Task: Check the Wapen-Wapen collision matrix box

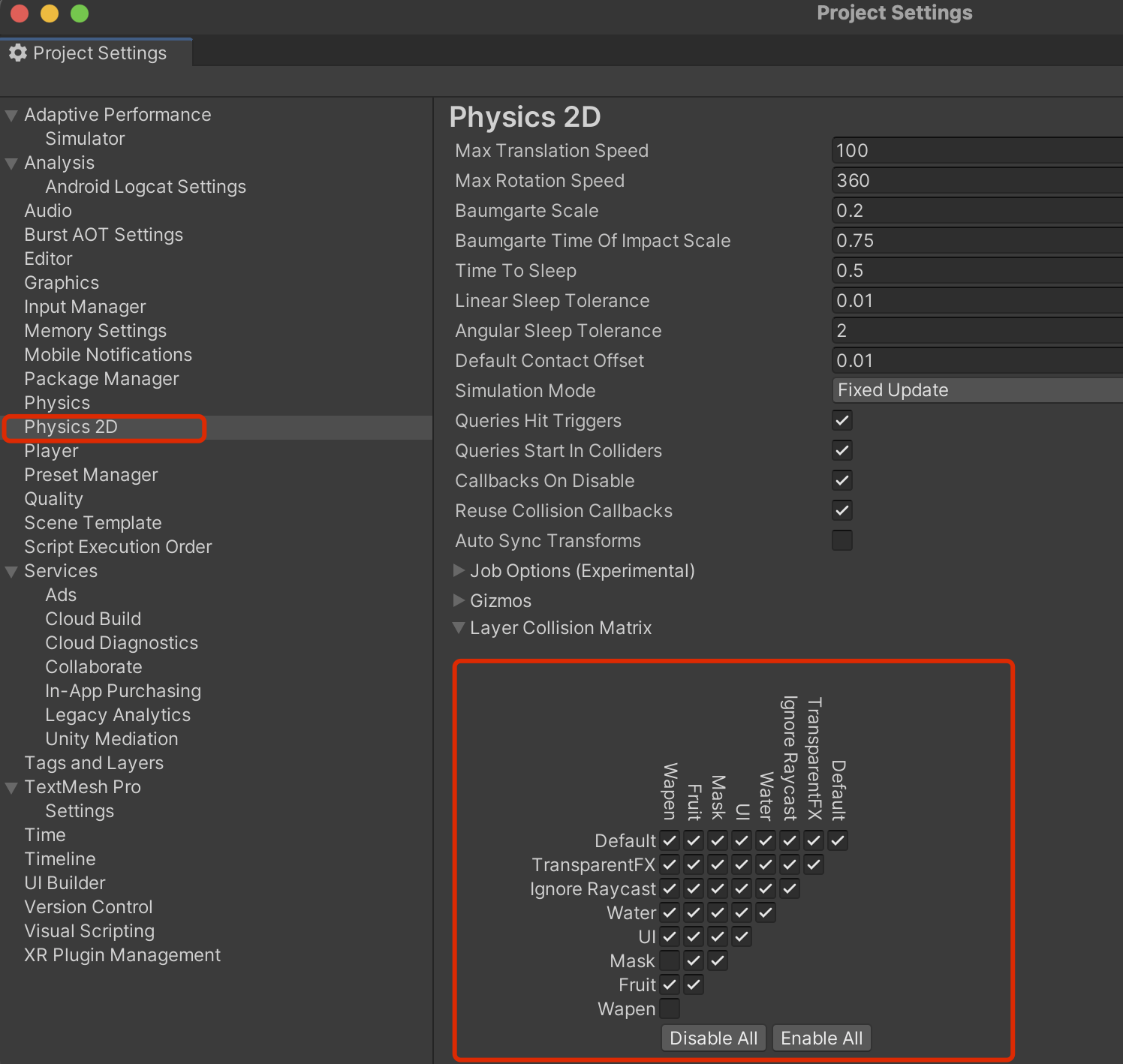Action: (x=670, y=1008)
